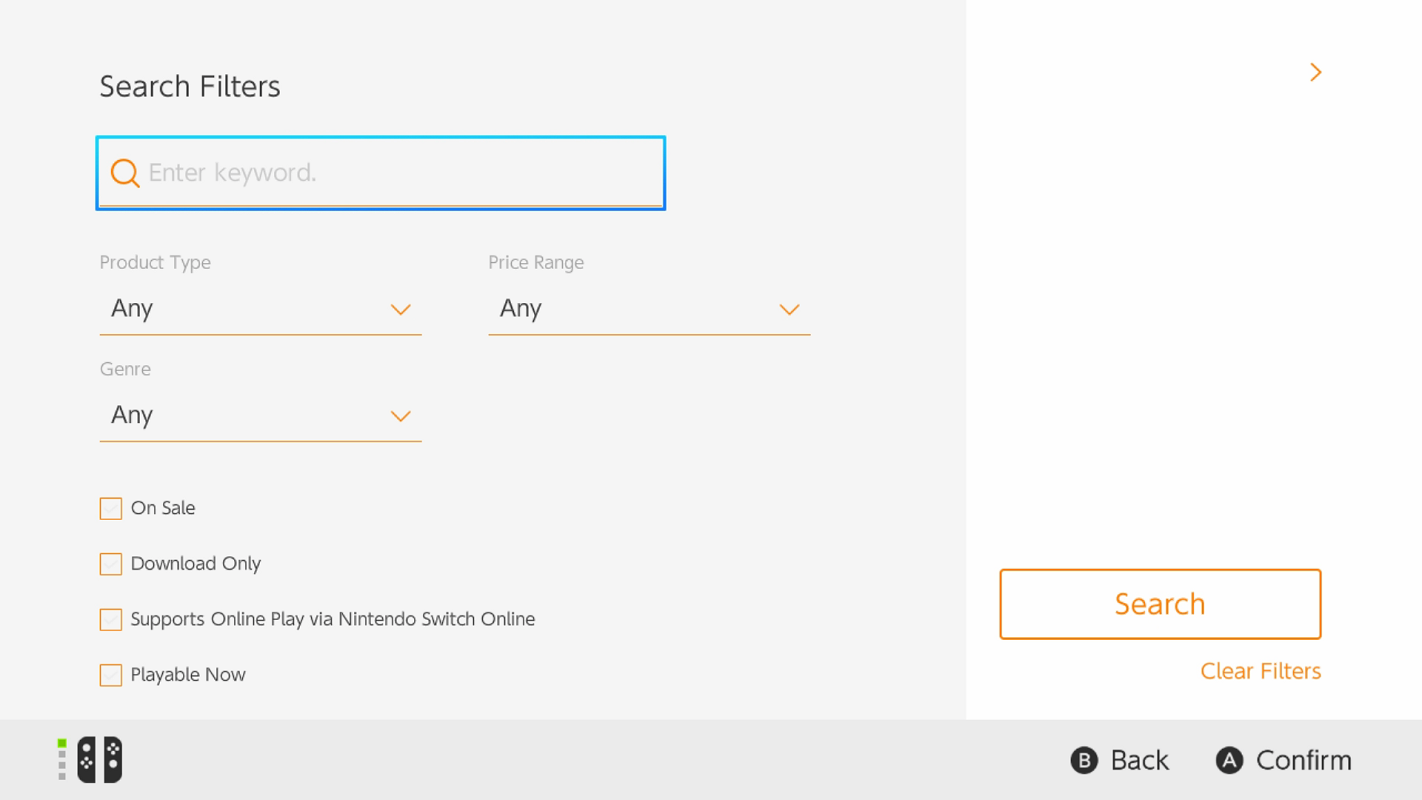Click the magnifying glass in keyword field

(125, 173)
